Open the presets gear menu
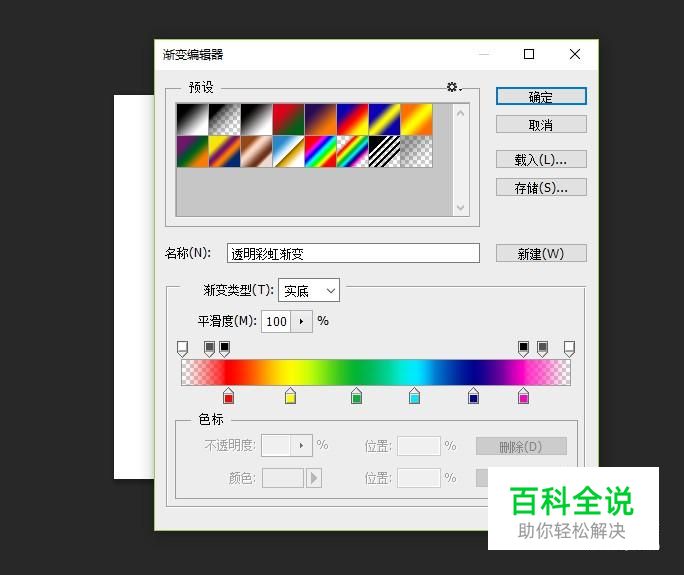684x575 pixels. [x=454, y=87]
